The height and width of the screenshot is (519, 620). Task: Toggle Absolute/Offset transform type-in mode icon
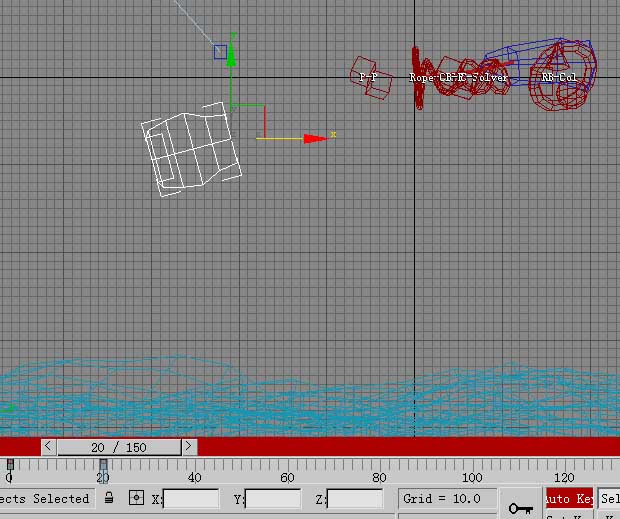point(136,498)
